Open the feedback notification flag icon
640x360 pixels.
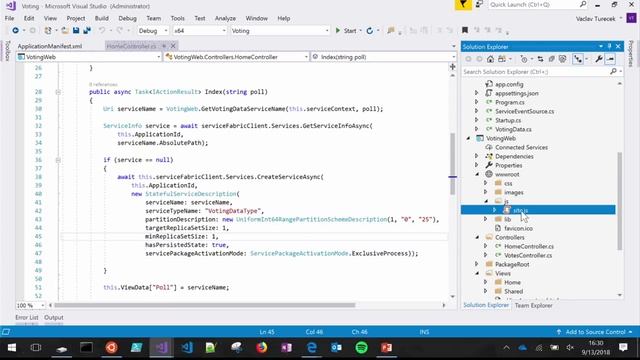click(x=463, y=5)
